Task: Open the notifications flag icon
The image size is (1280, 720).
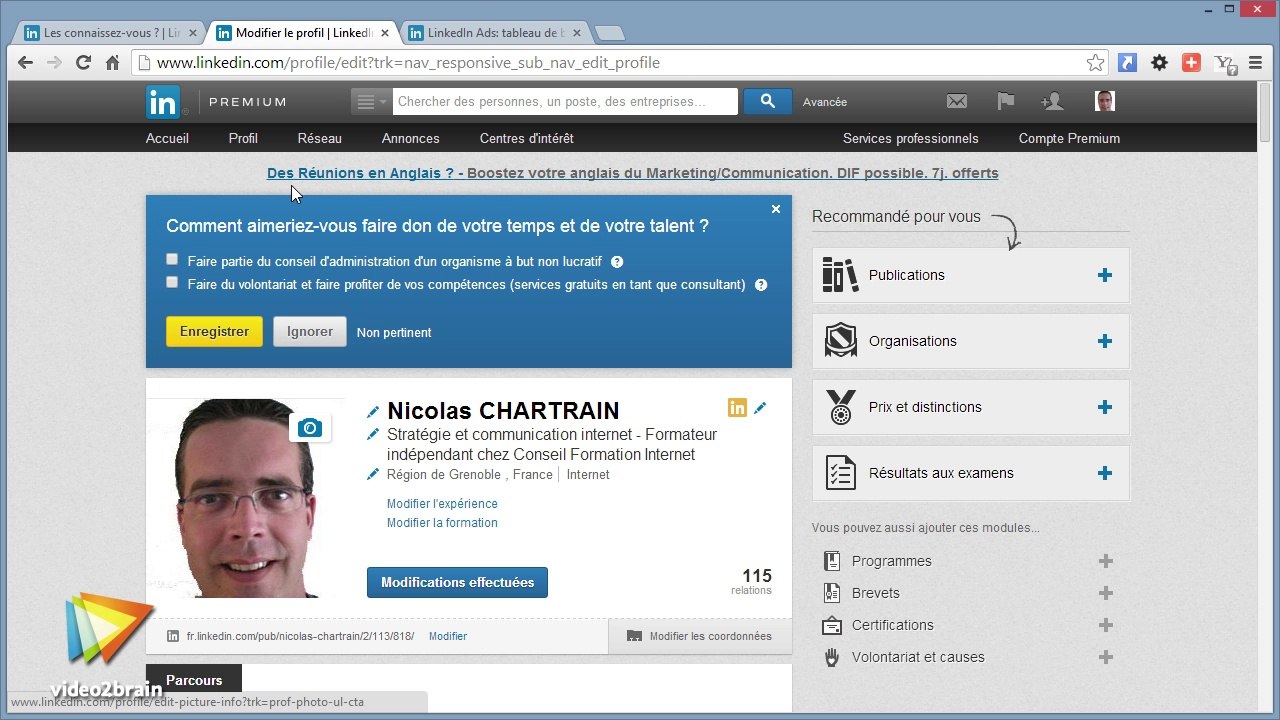Action: (1005, 101)
